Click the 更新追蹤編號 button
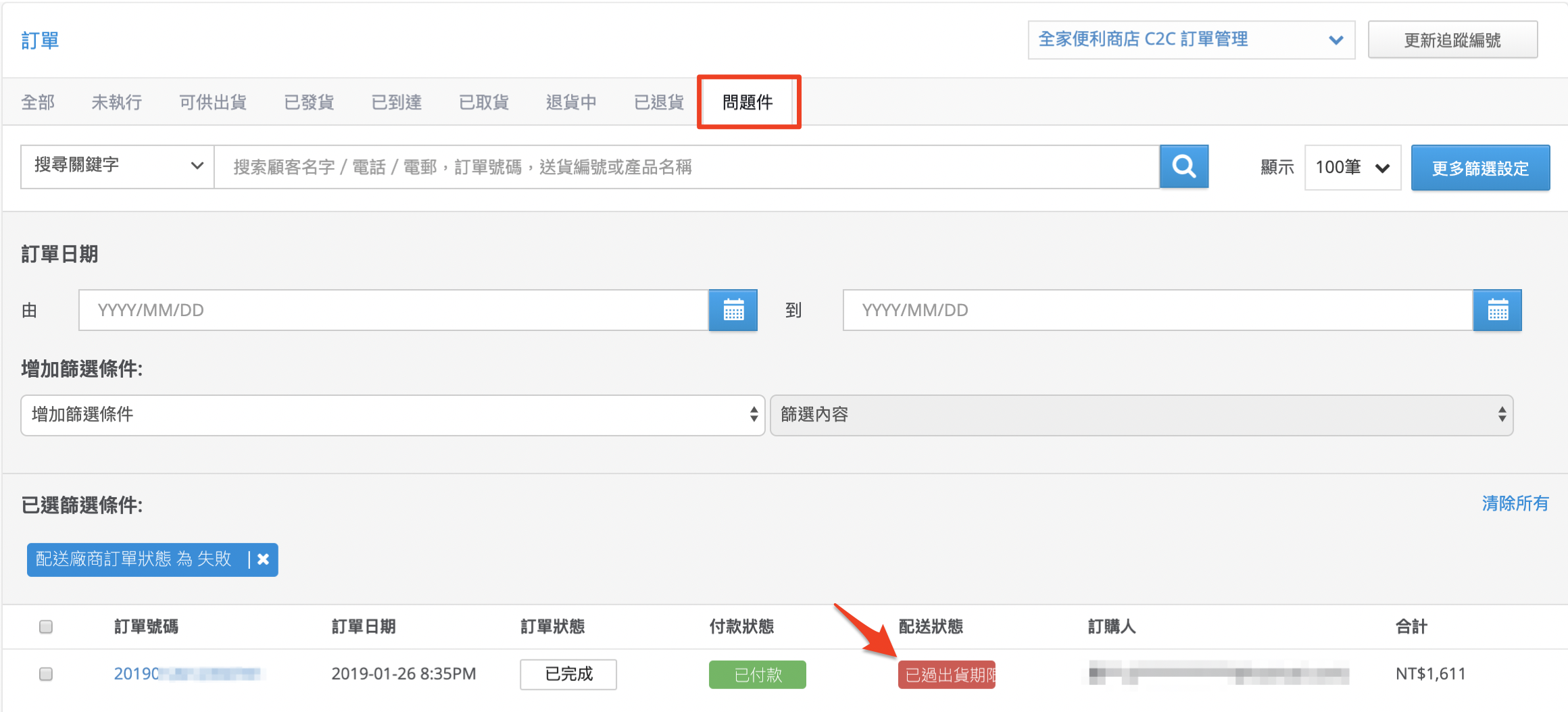This screenshot has height=712, width=1568. tap(1453, 40)
